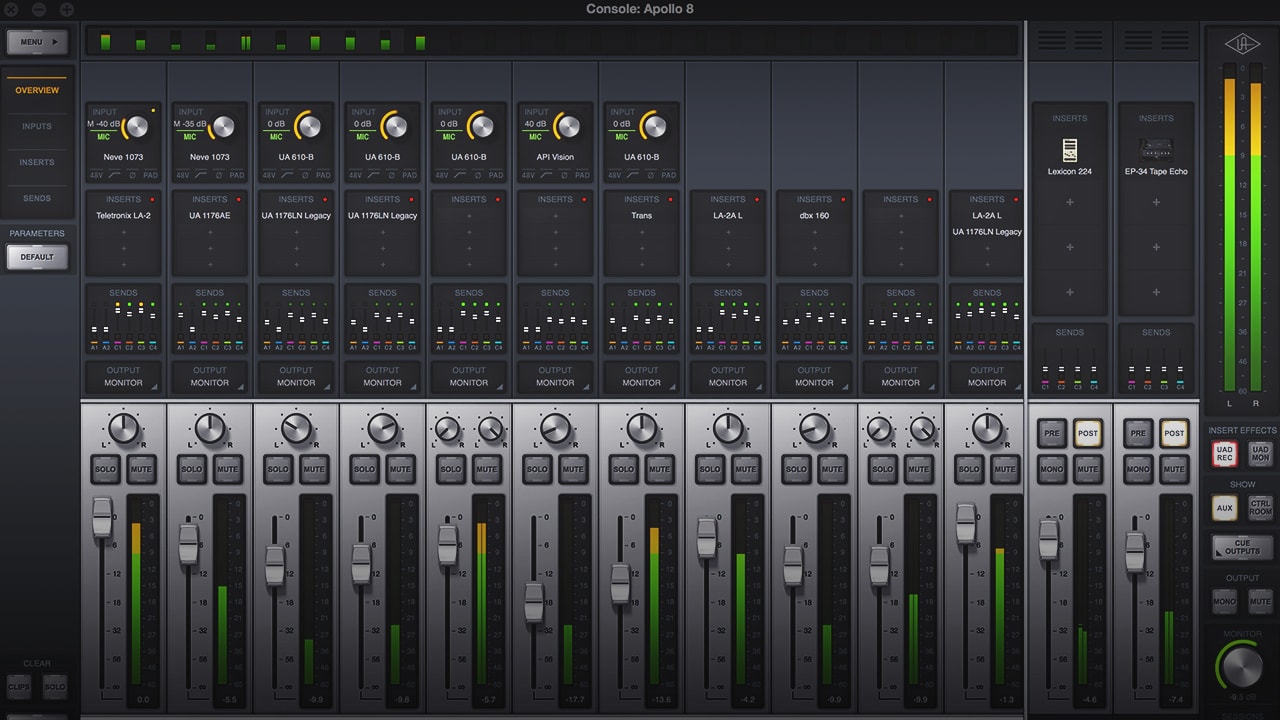Click the DEFAULT parameters button
Screen dimensions: 1280x720
pyautogui.click(x=37, y=257)
